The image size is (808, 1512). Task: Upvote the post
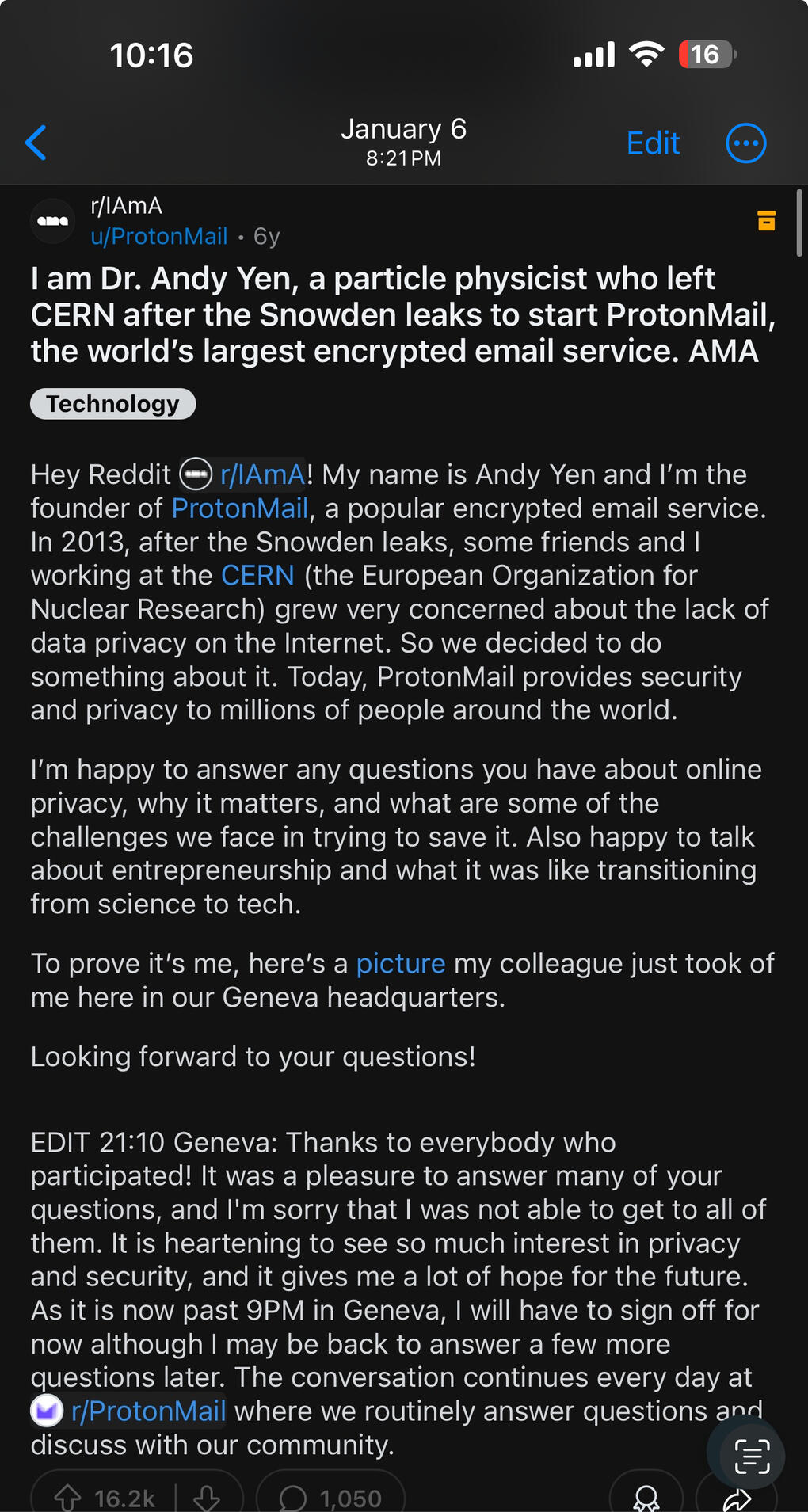68,1497
